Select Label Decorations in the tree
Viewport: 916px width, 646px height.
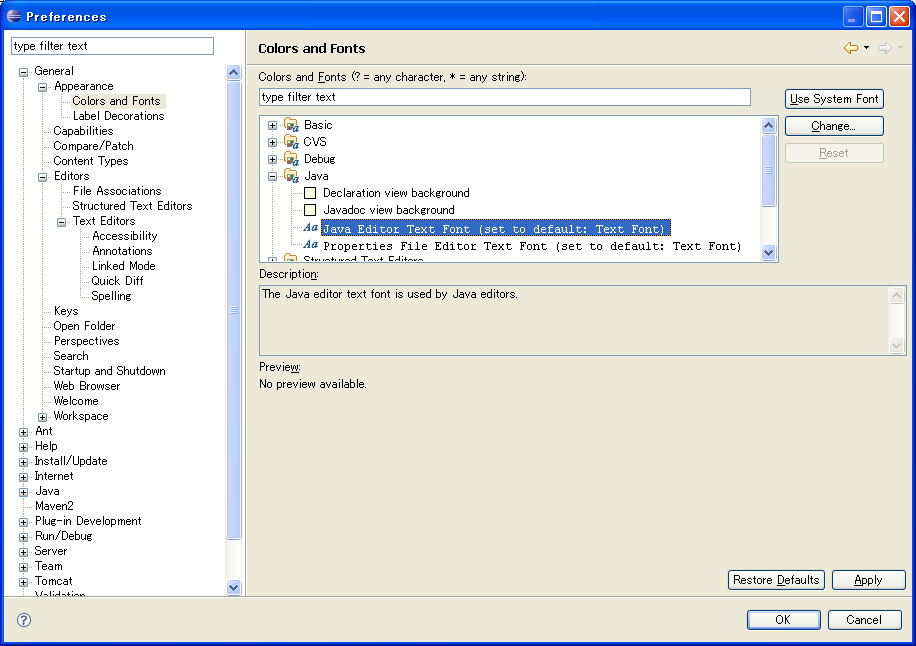coord(118,116)
